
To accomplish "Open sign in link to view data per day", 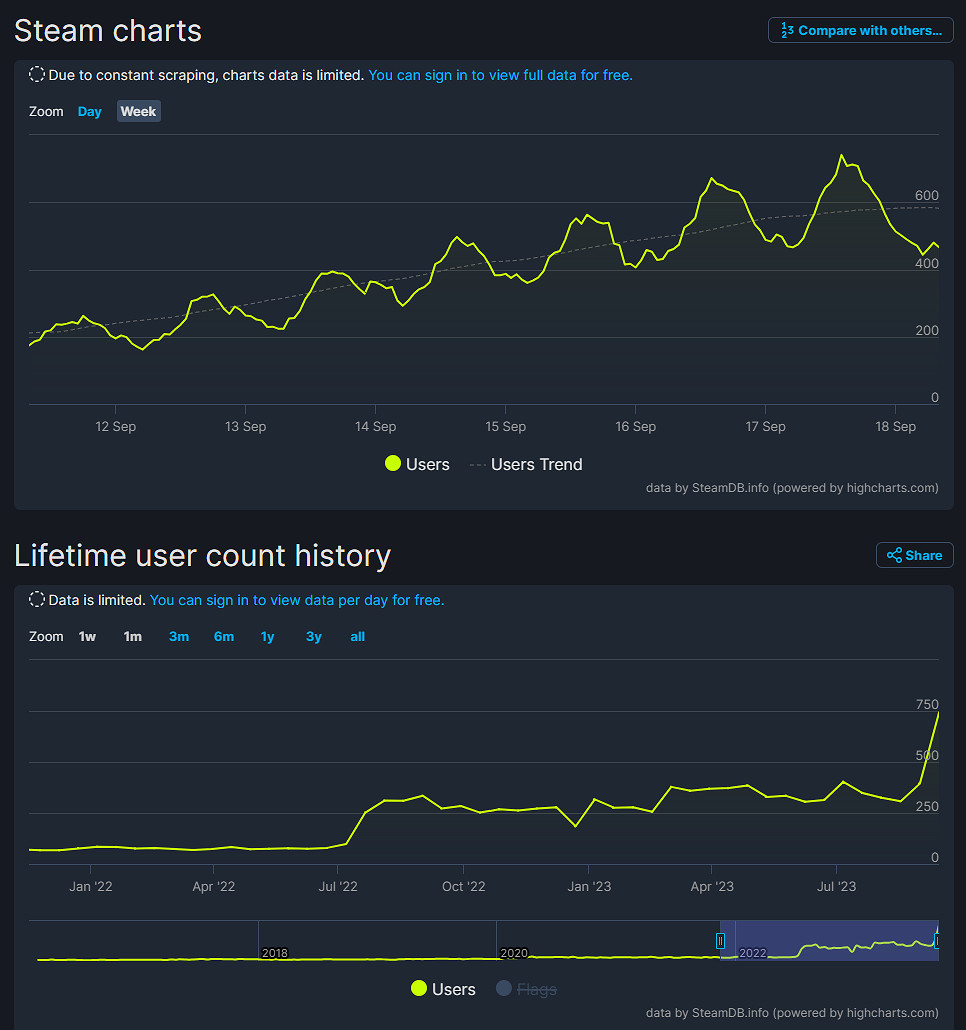I will coord(297,600).
